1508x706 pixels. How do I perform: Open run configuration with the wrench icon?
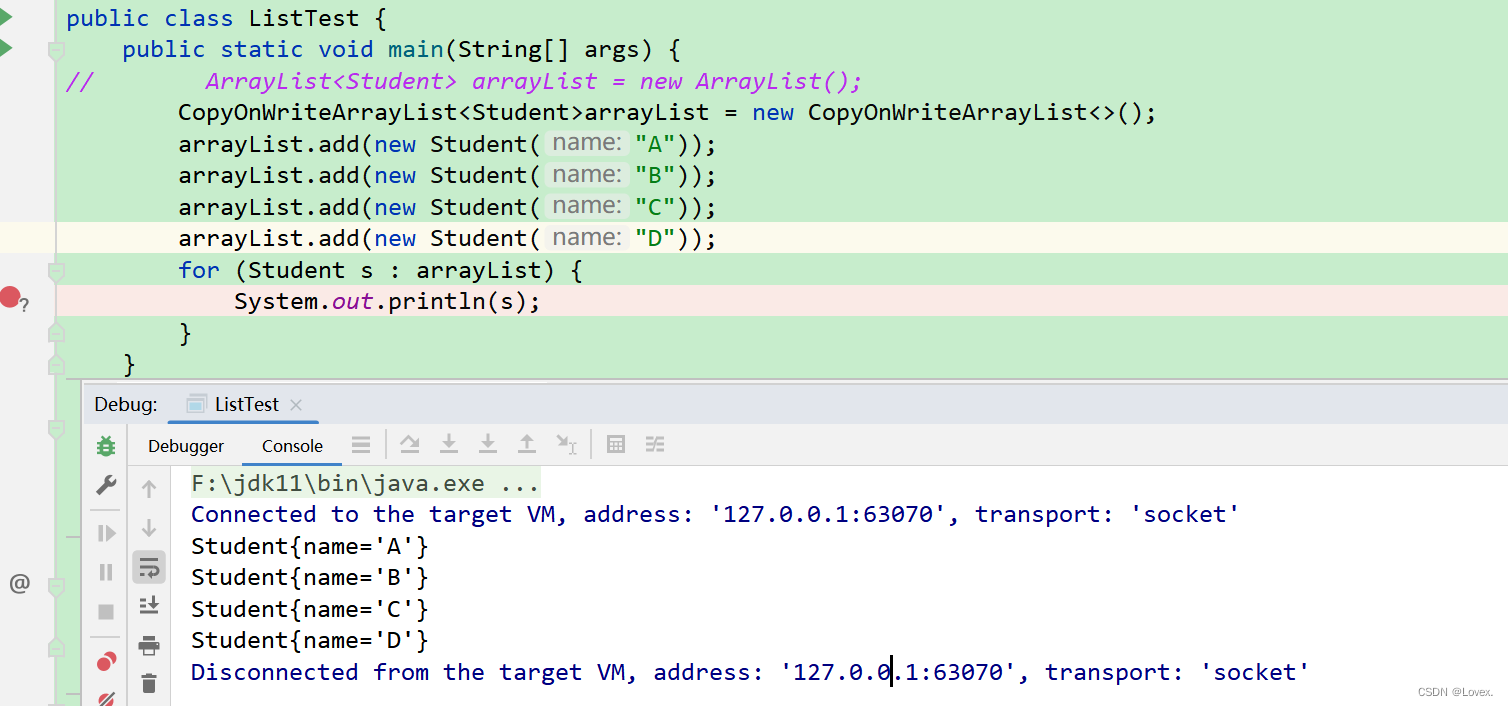[105, 485]
